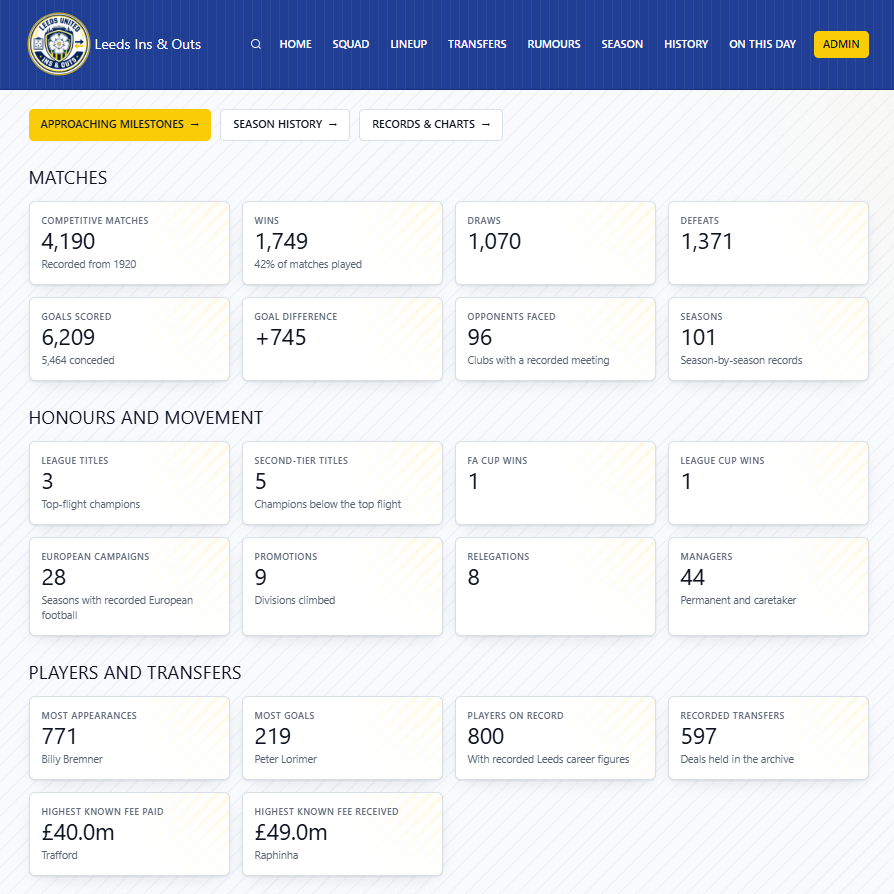Click the '5,464 conceded' text

coord(78,360)
